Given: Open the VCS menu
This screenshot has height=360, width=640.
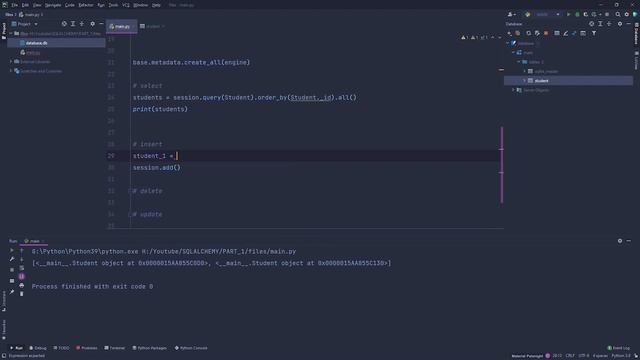Looking at the screenshot, I should [x=126, y=5].
